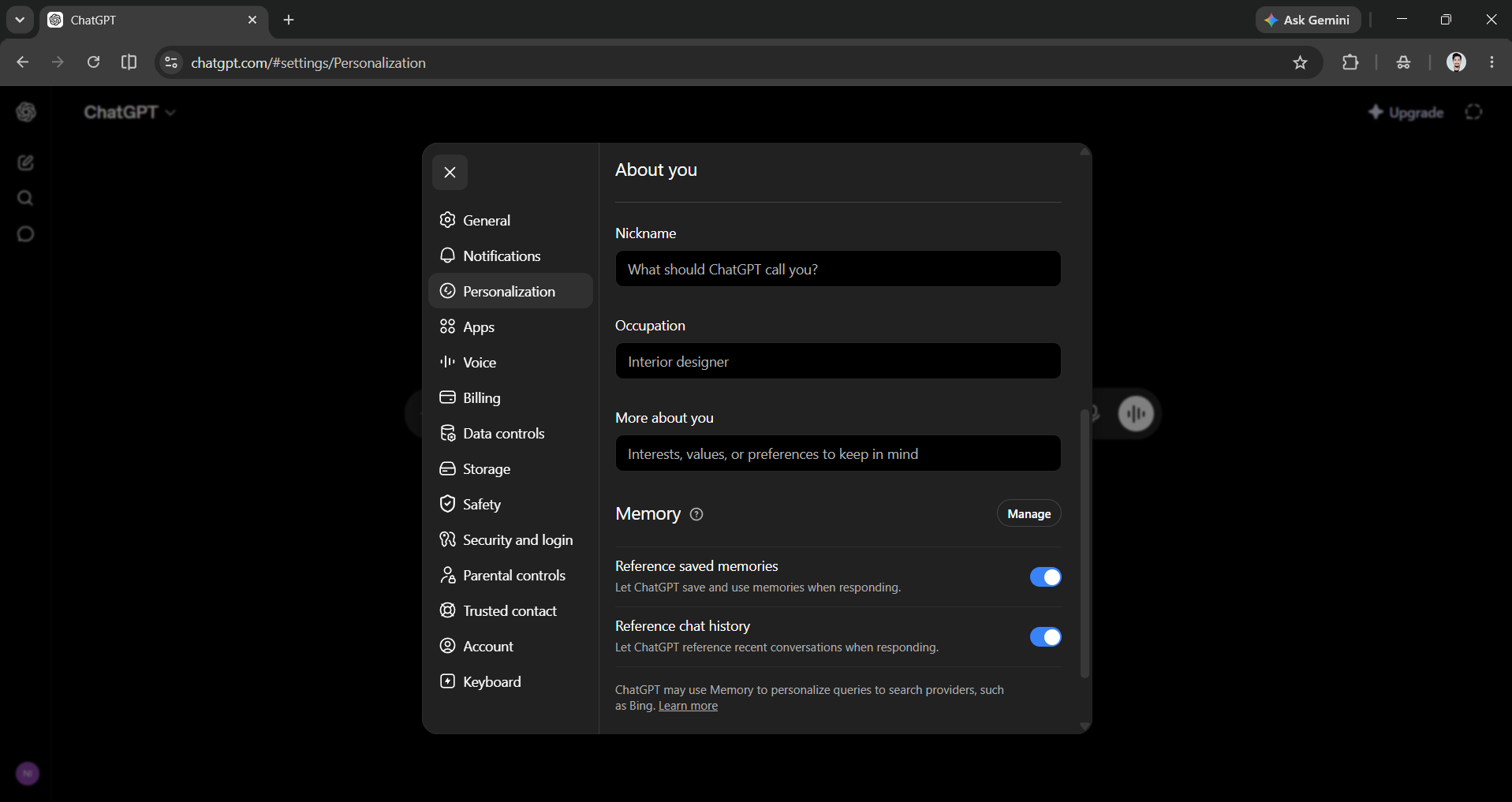
Task: Click the voice mode waveform button
Action: coord(1136,413)
